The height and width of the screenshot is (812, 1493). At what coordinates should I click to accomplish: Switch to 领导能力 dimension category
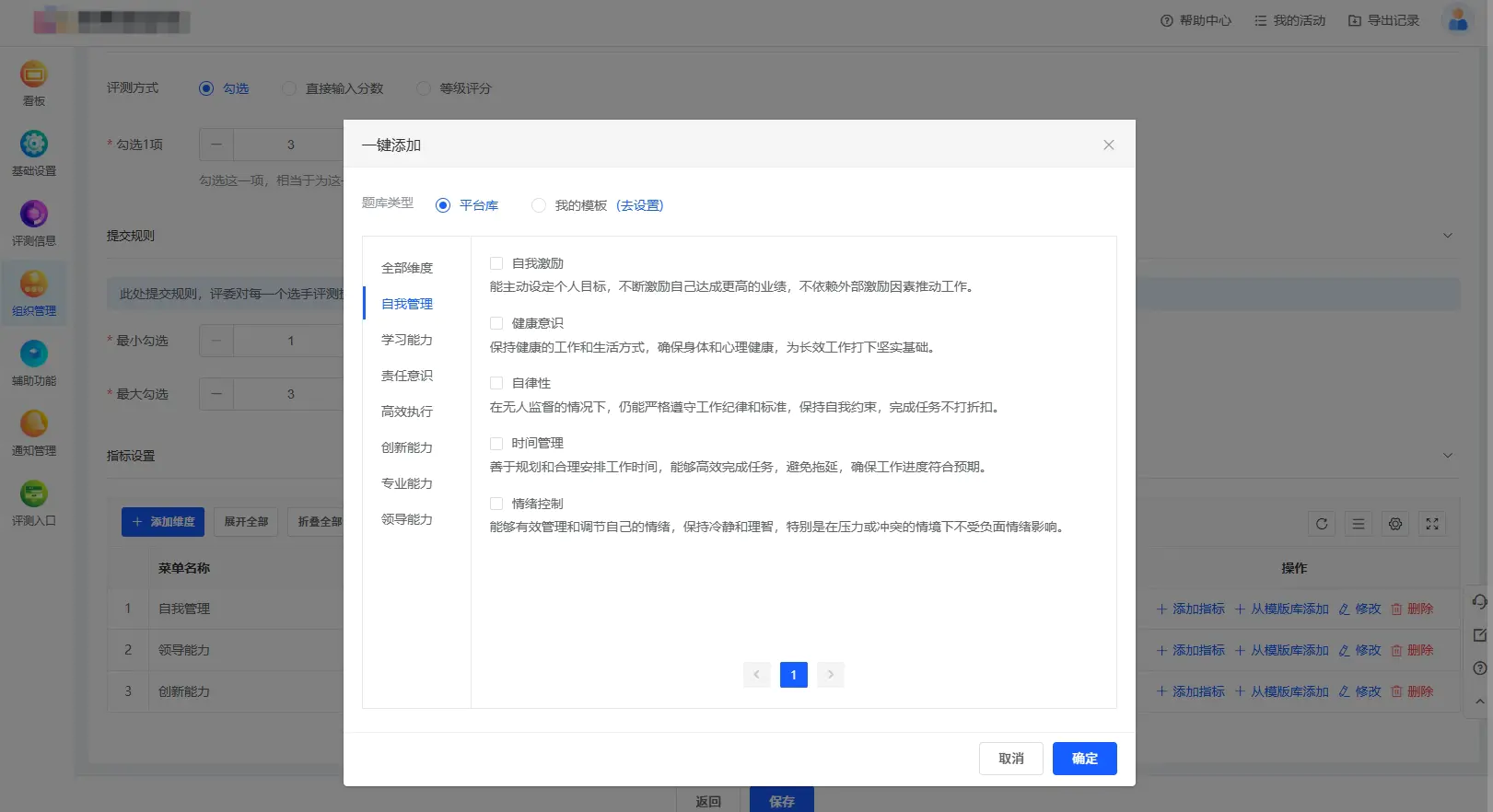point(407,519)
